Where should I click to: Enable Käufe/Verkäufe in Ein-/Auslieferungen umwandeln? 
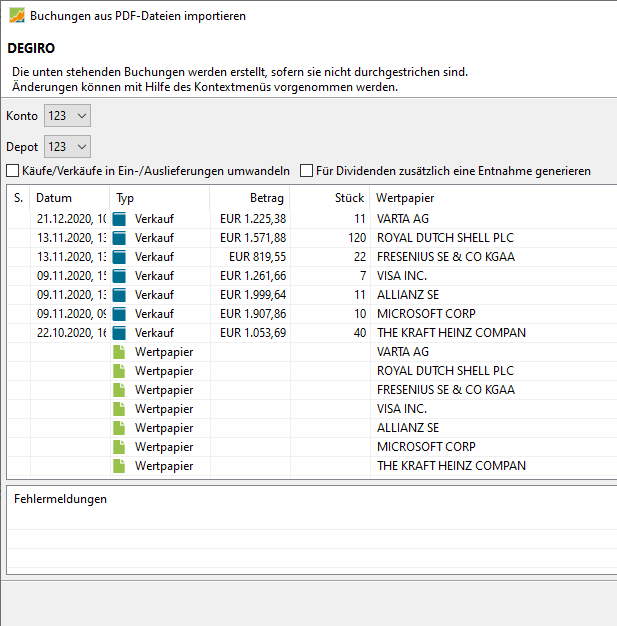(x=13, y=171)
